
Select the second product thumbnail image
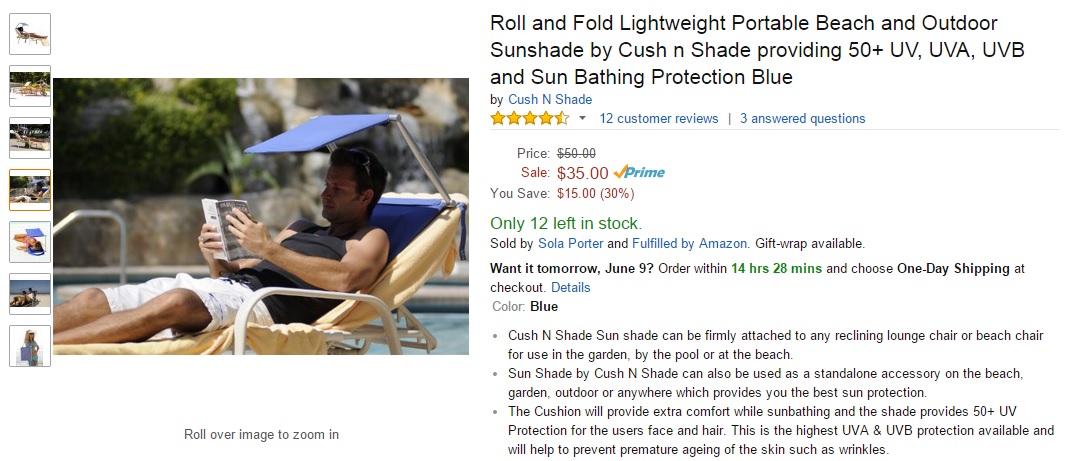[30, 86]
